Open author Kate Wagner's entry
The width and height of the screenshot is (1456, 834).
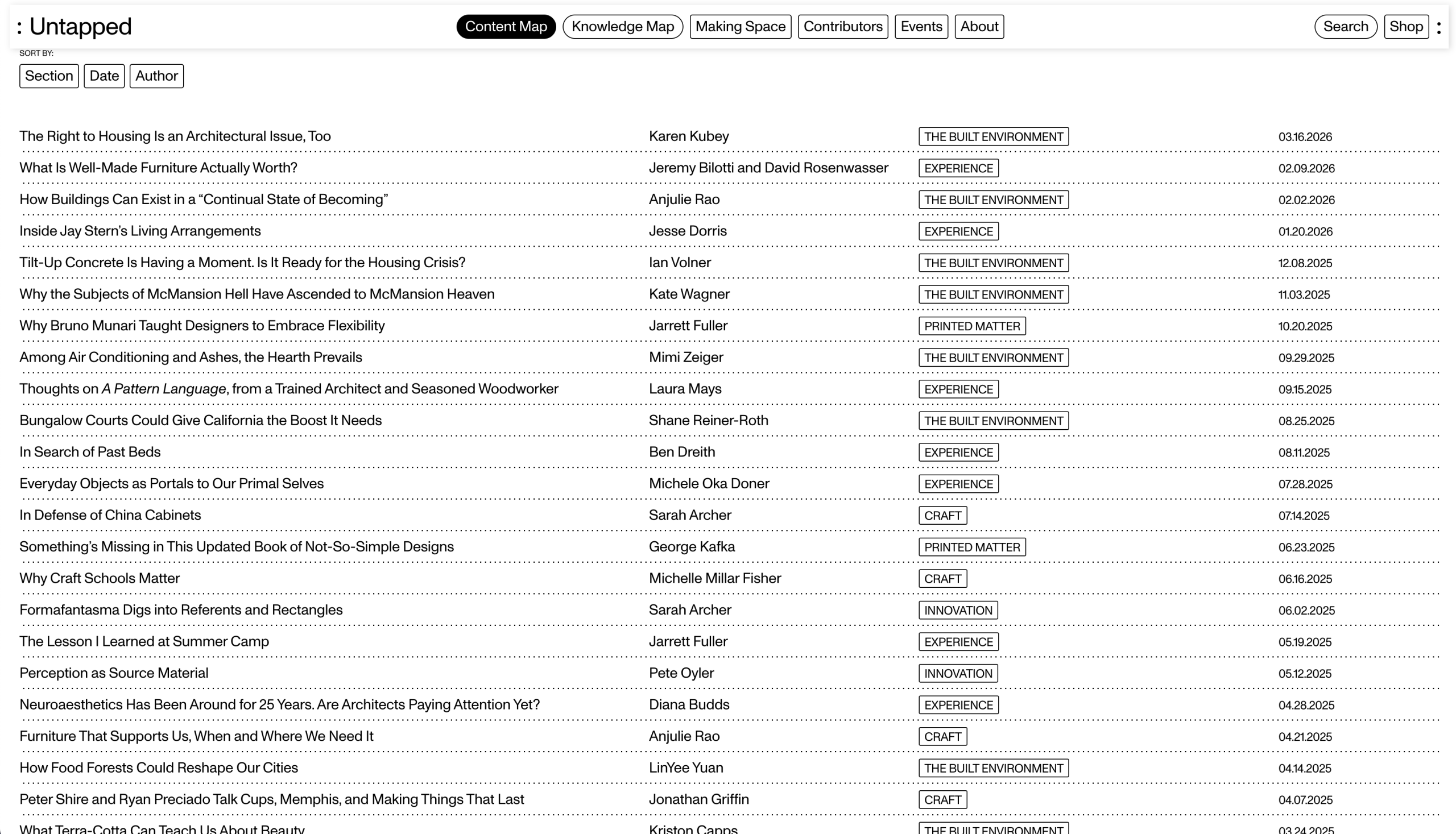point(688,294)
